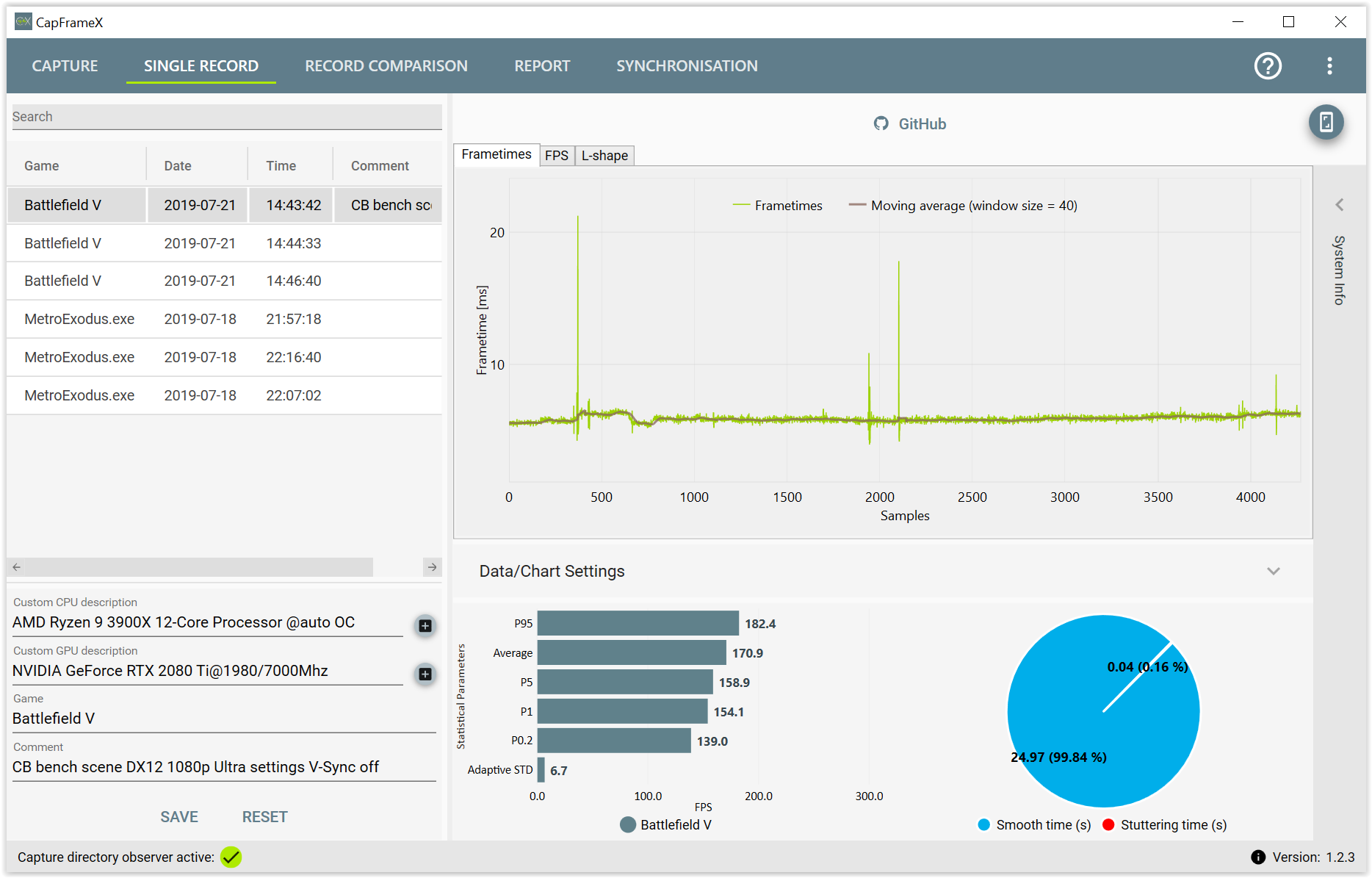The width and height of the screenshot is (1372, 878).
Task: Edit the Comment input field
Action: (224, 767)
